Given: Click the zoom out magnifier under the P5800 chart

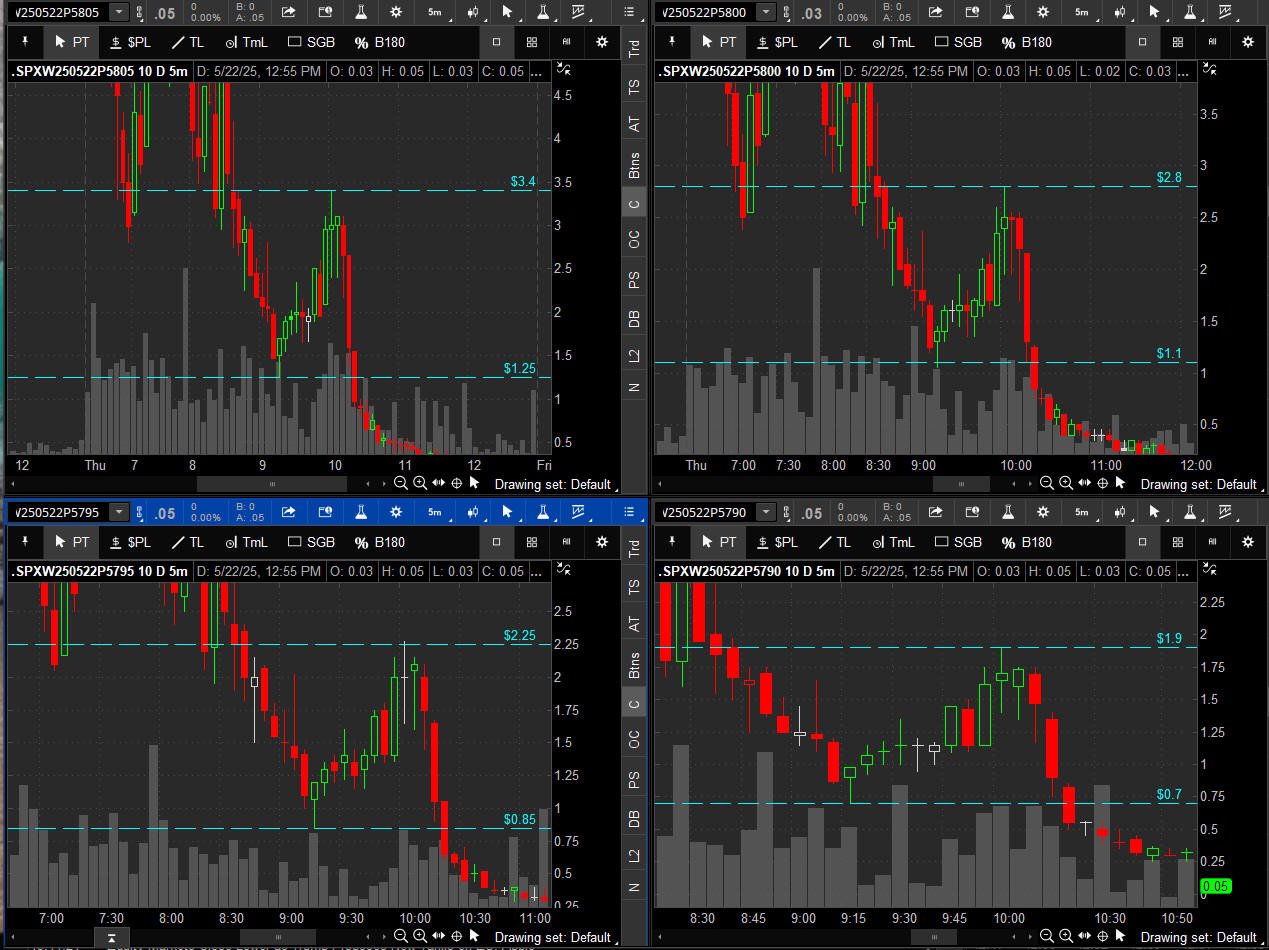Looking at the screenshot, I should pyautogui.click(x=1046, y=484).
